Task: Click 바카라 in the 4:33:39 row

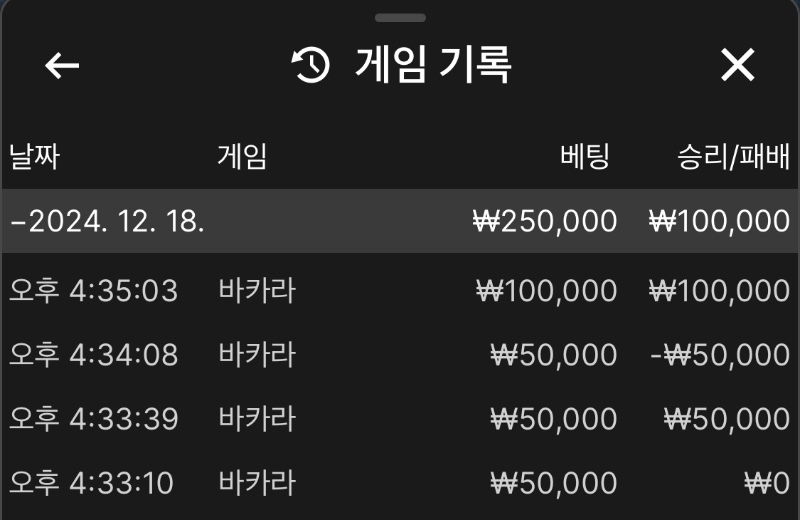Action: [257, 419]
